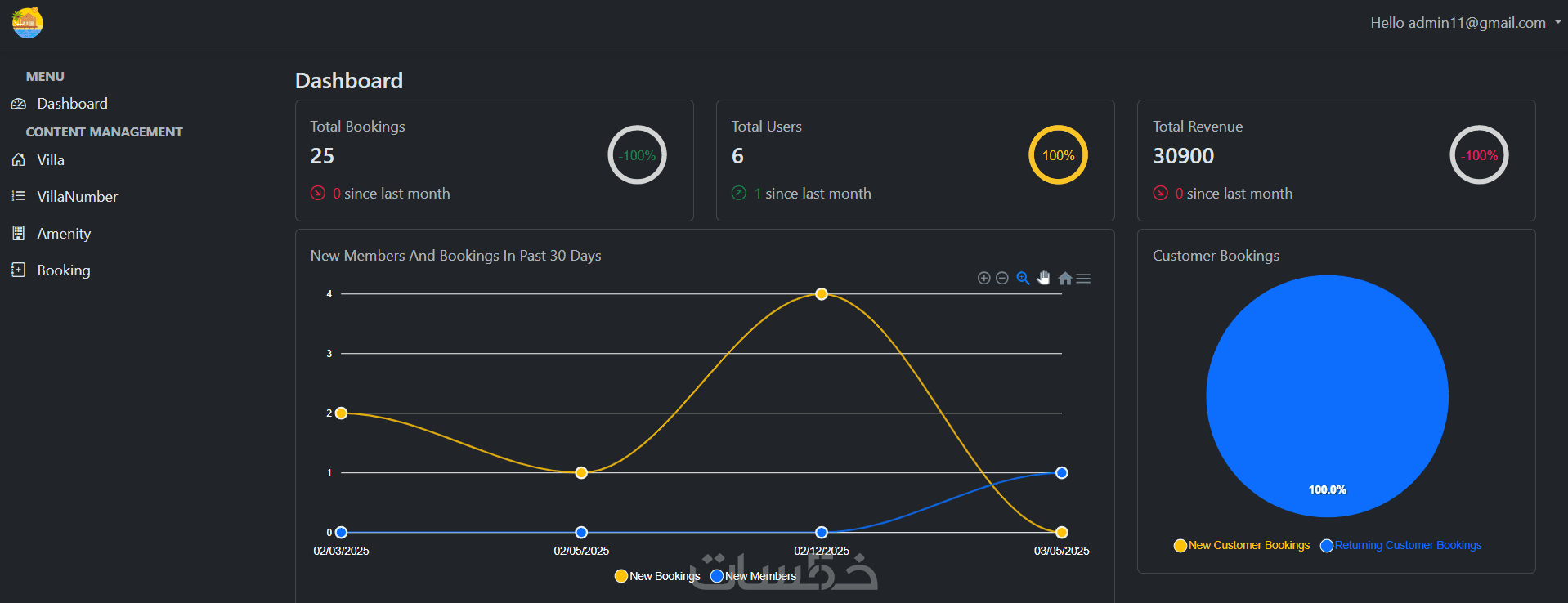Image resolution: width=1568 pixels, height=603 pixels.
Task: Open the Amenity page link
Action: 64,234
